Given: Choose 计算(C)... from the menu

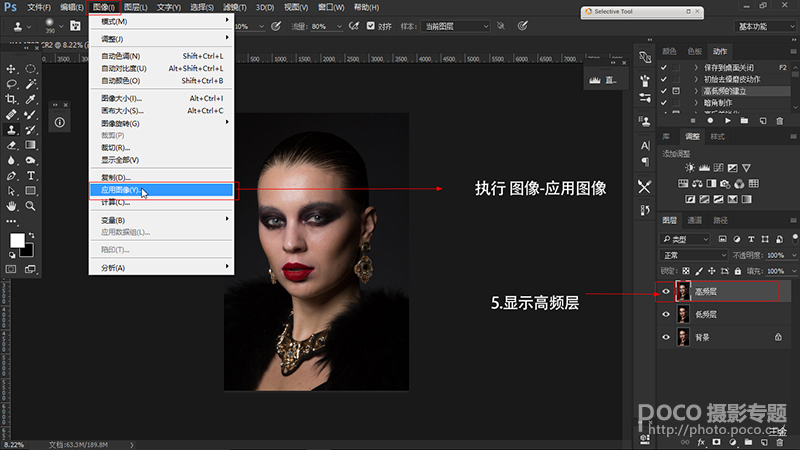Looking at the screenshot, I should tap(116, 202).
